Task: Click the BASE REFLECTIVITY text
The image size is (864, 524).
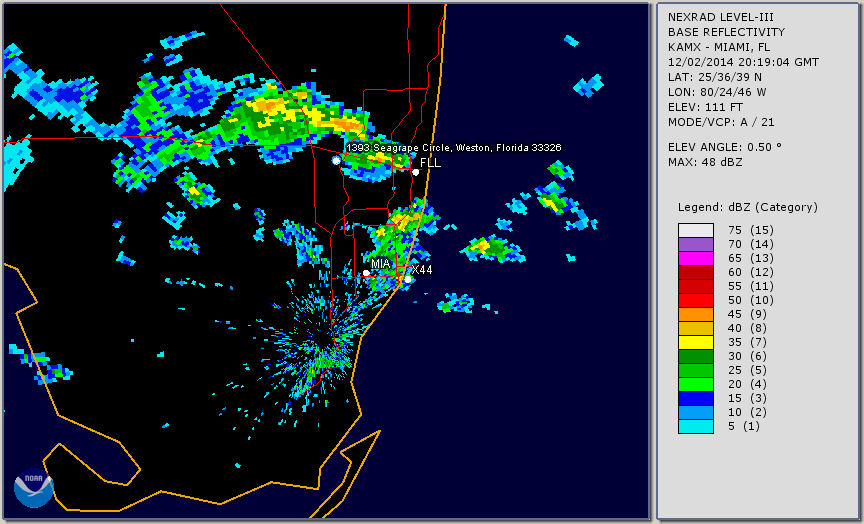Action: [726, 32]
